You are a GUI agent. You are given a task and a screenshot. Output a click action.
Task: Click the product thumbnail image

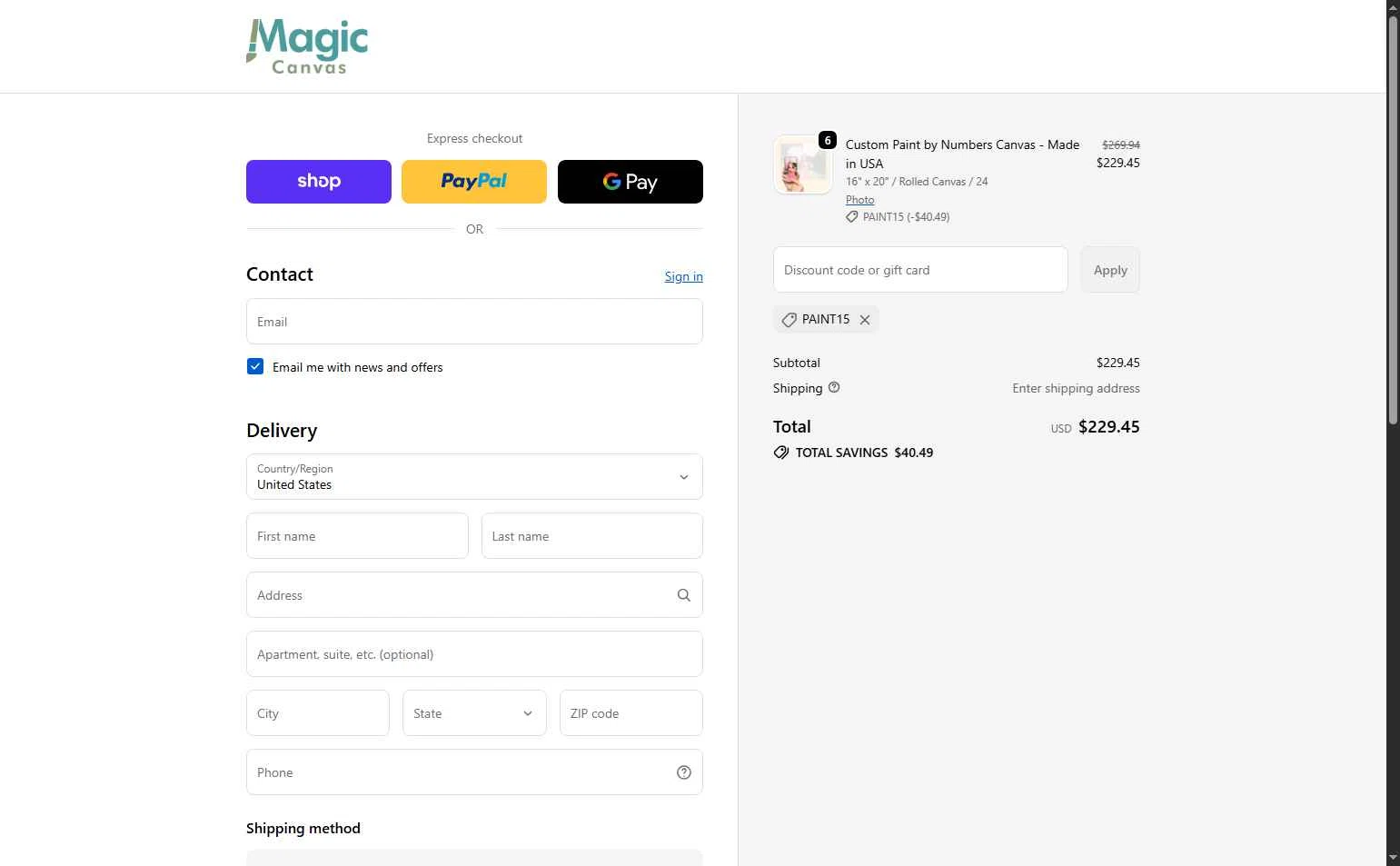[x=803, y=164]
